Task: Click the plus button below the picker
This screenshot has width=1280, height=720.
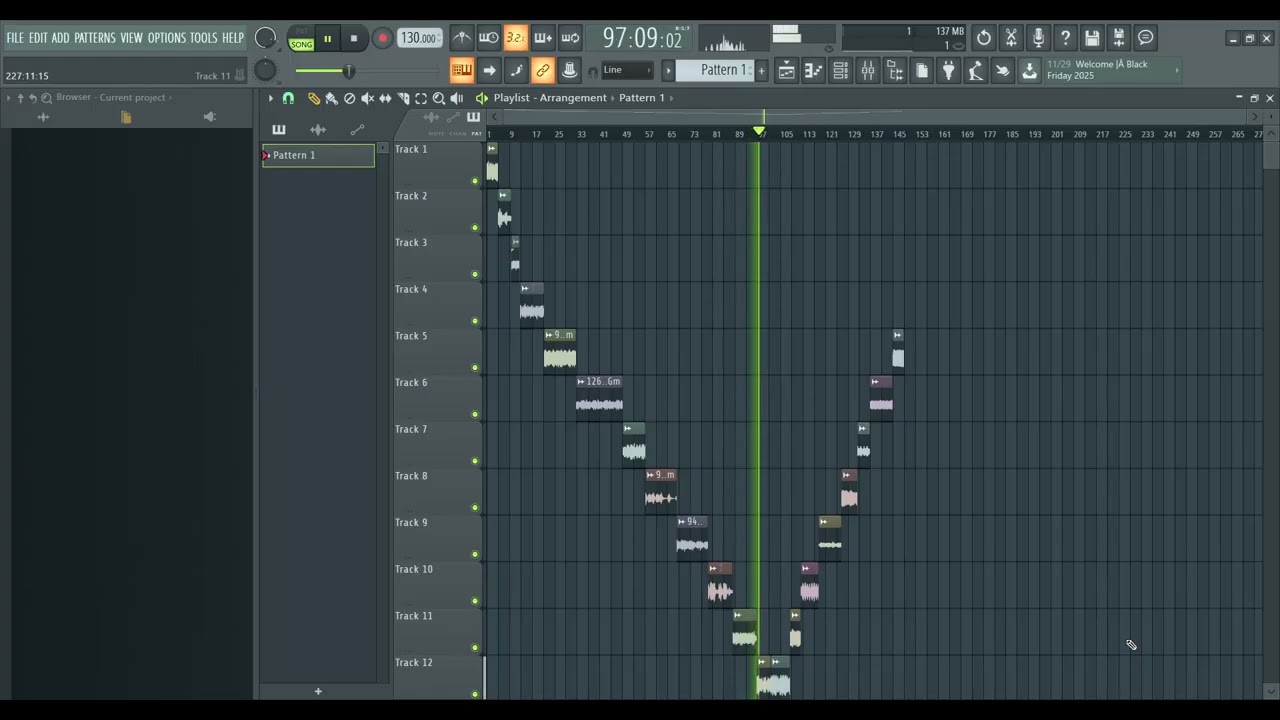Action: tap(318, 691)
